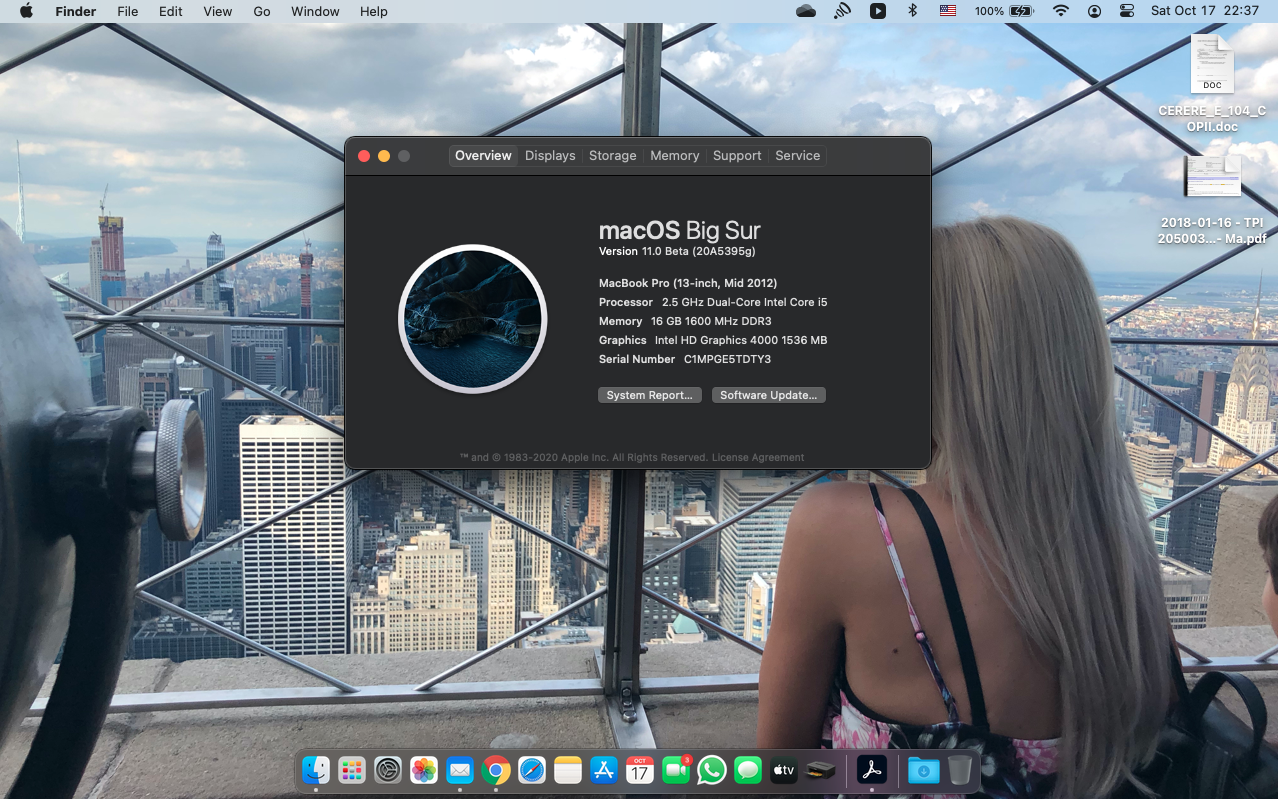Open FaceTime with notification badge
Image resolution: width=1278 pixels, height=799 pixels.
[x=676, y=770]
